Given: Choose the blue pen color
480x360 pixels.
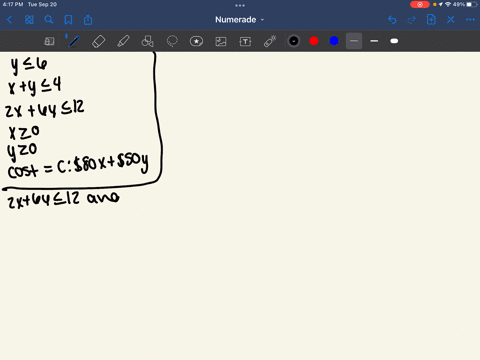Looking at the screenshot, I should point(334,41).
